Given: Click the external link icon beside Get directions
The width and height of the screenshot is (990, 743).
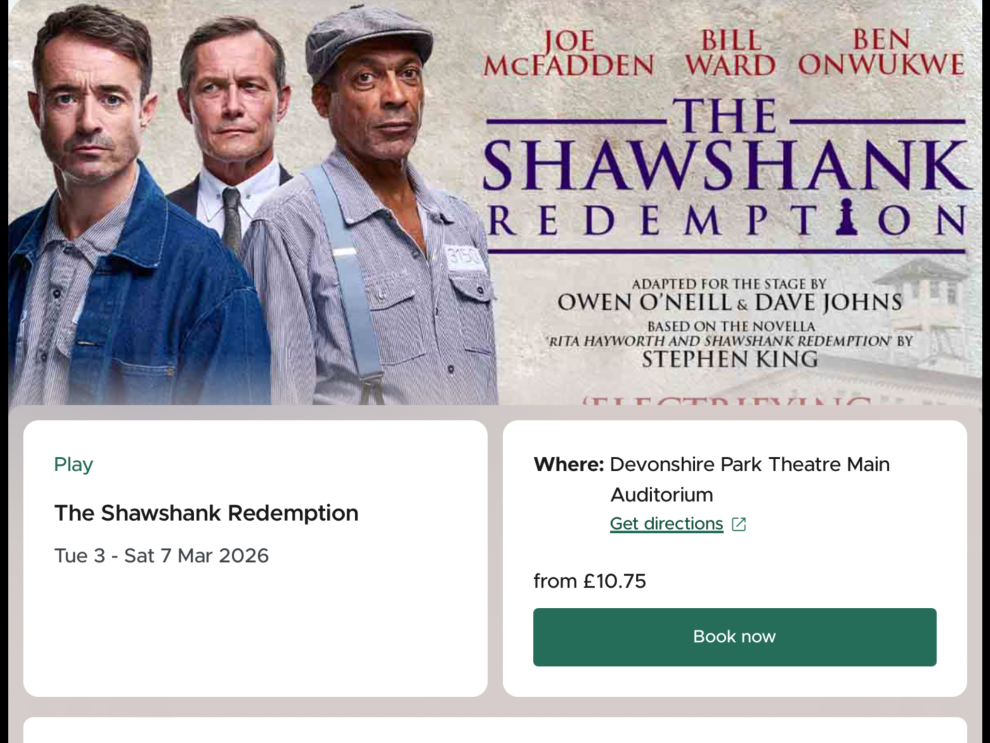Looking at the screenshot, I should pyautogui.click(x=739, y=524).
